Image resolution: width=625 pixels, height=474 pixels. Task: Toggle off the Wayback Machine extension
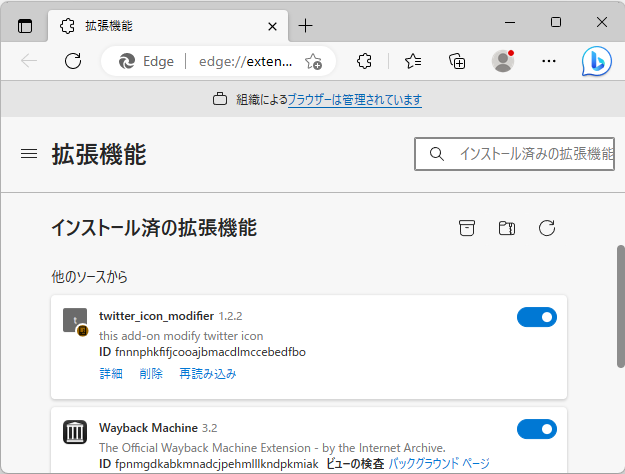(x=537, y=429)
